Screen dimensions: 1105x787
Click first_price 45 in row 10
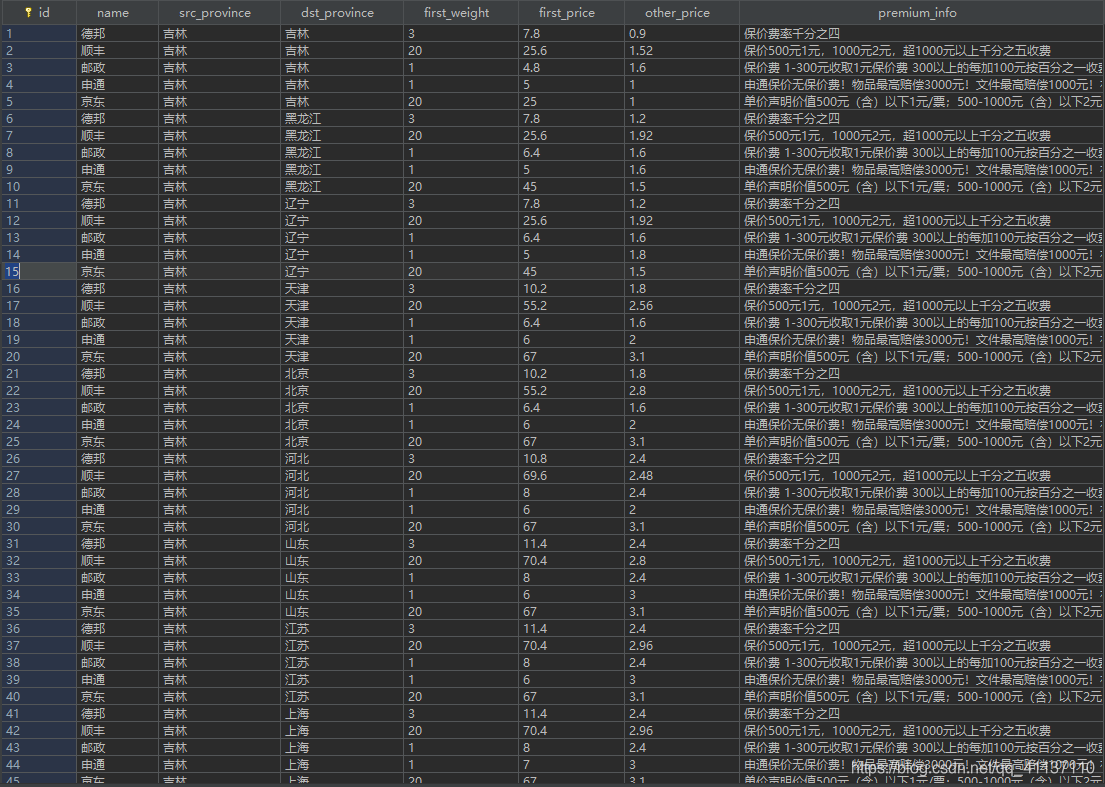tap(571, 187)
